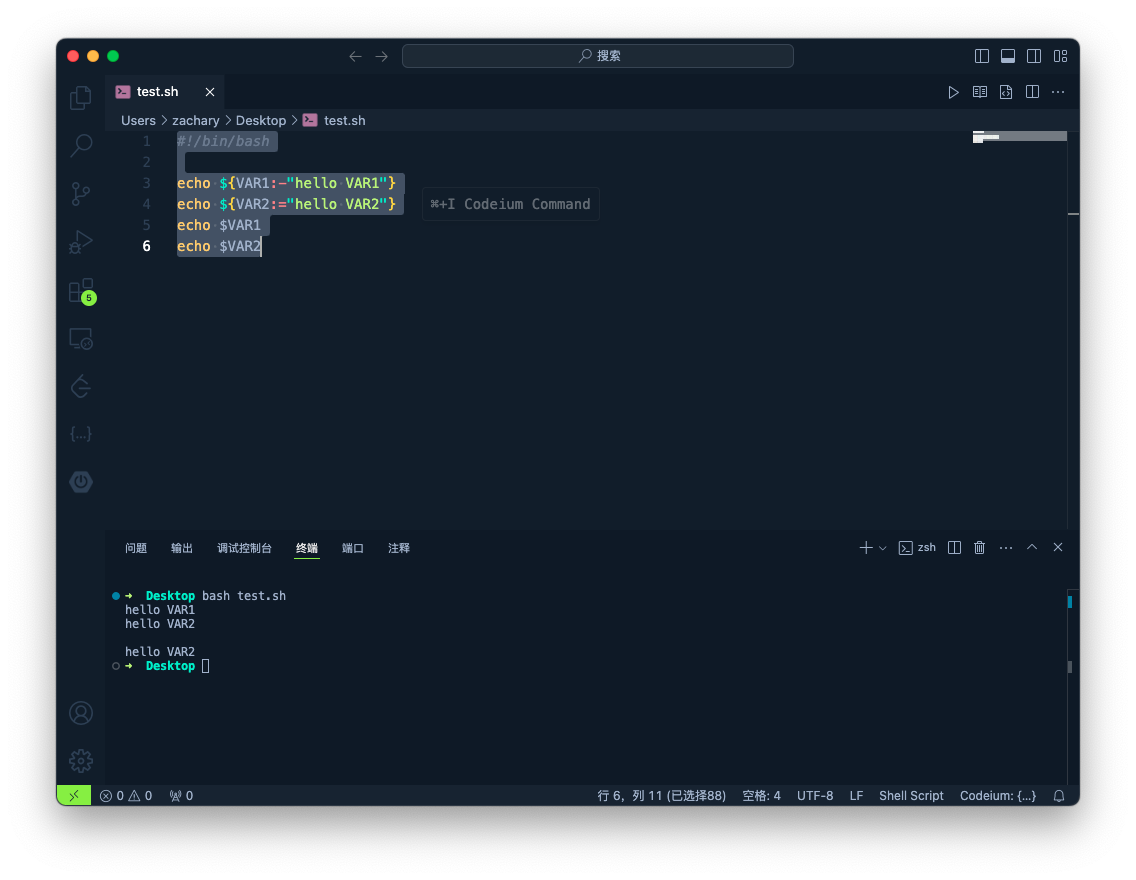Switch to the 调试控制台 panel tab
This screenshot has height=880, width=1136.
point(244,548)
